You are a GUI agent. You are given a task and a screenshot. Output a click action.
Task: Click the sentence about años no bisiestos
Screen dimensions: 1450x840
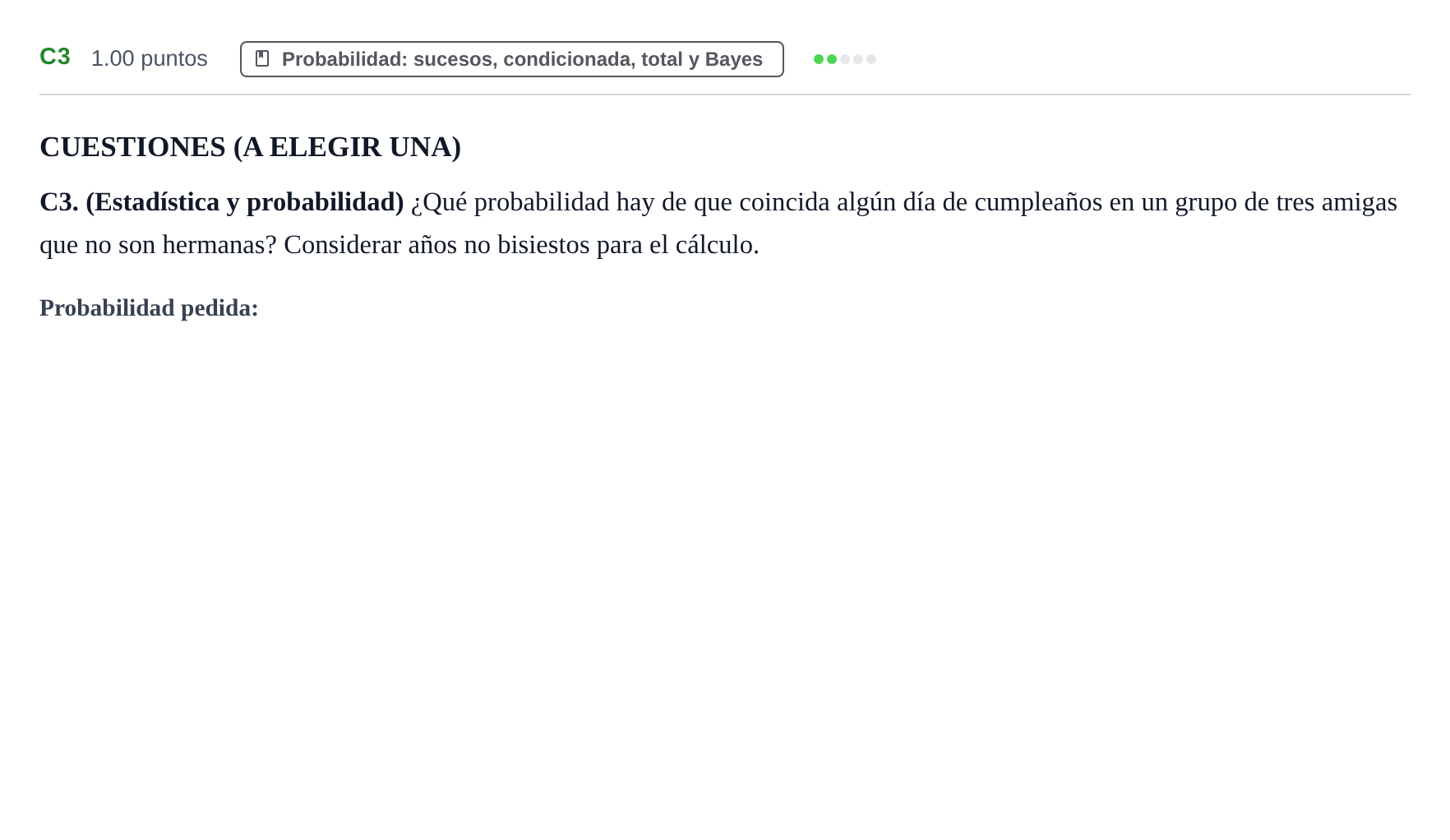[521, 245]
